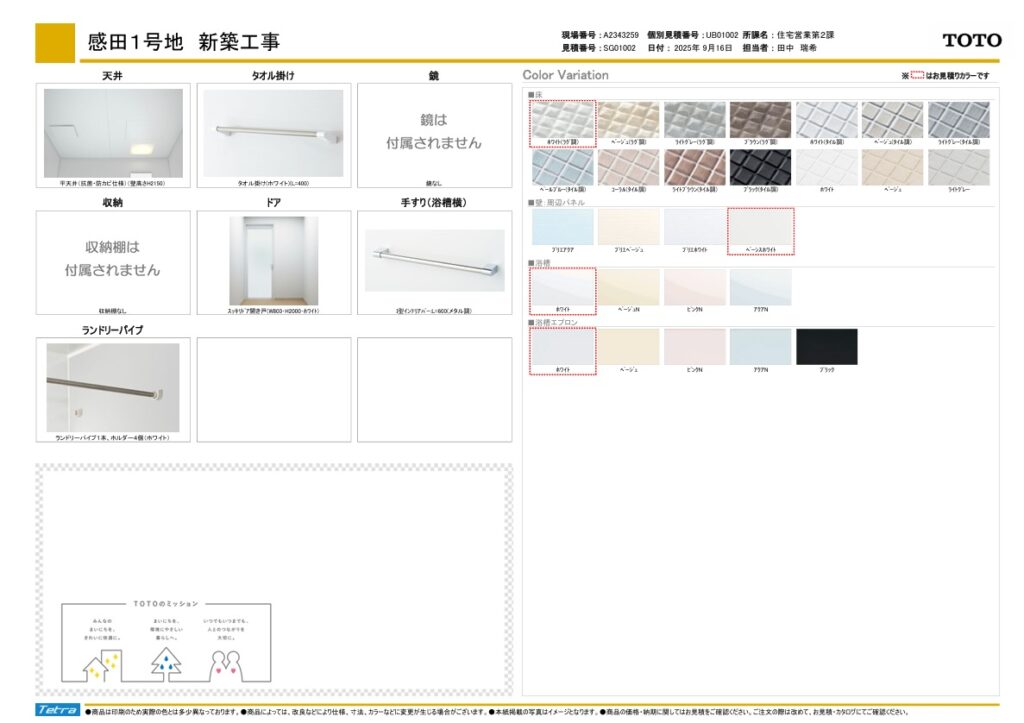Select the ピンクN bathtub color swatch

click(x=694, y=287)
